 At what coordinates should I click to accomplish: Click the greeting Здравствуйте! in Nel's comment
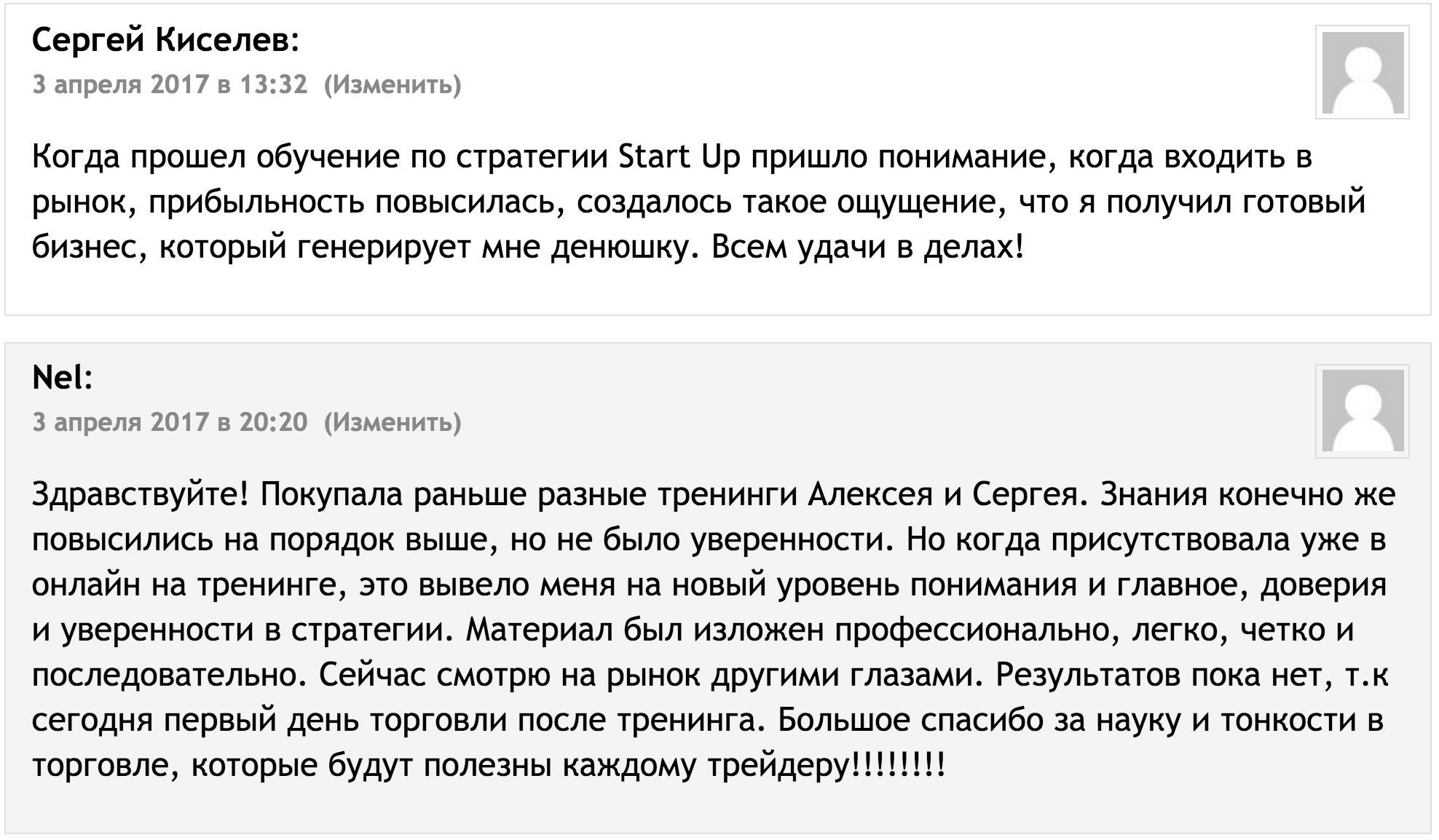tap(141, 495)
